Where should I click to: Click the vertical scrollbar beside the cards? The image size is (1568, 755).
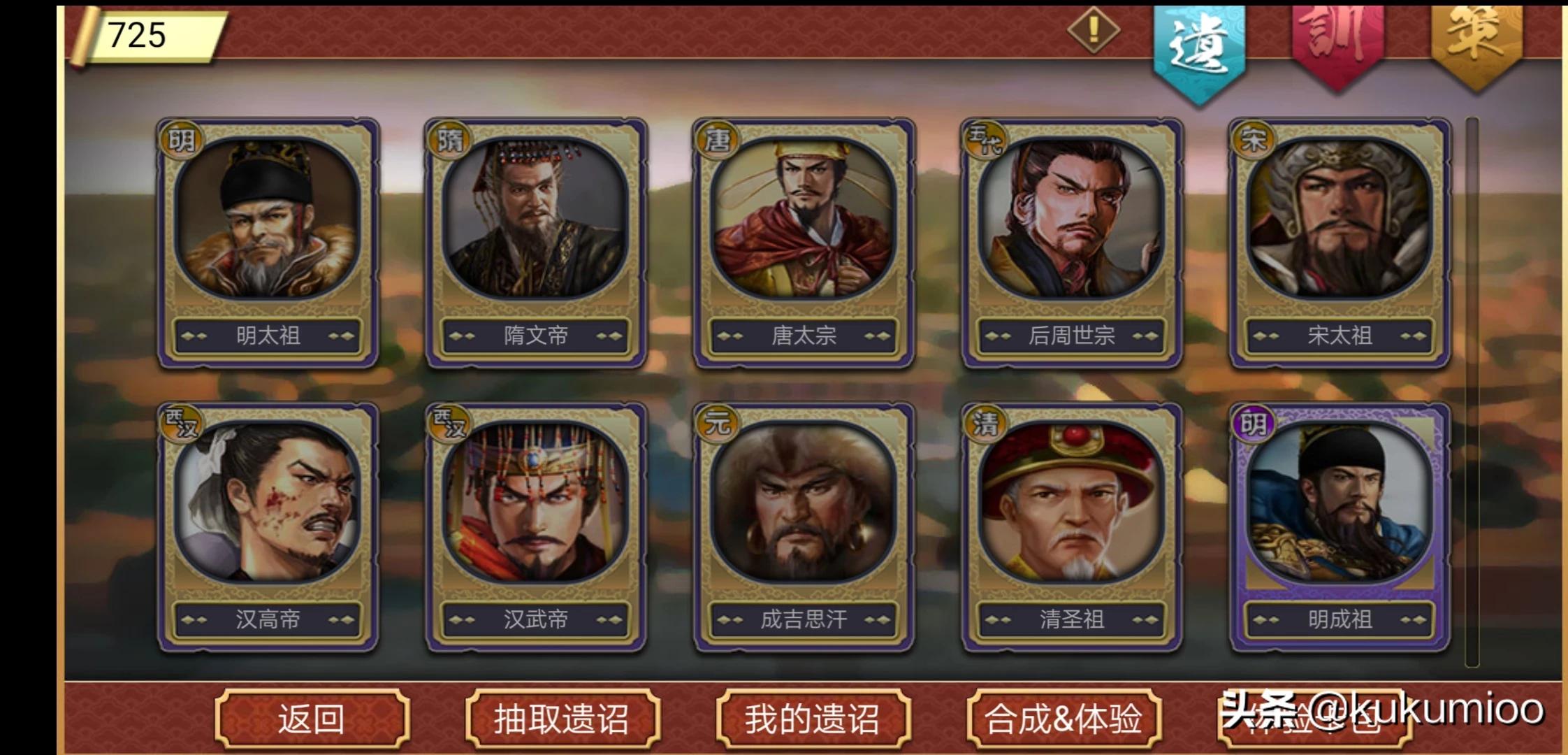[1472, 391]
